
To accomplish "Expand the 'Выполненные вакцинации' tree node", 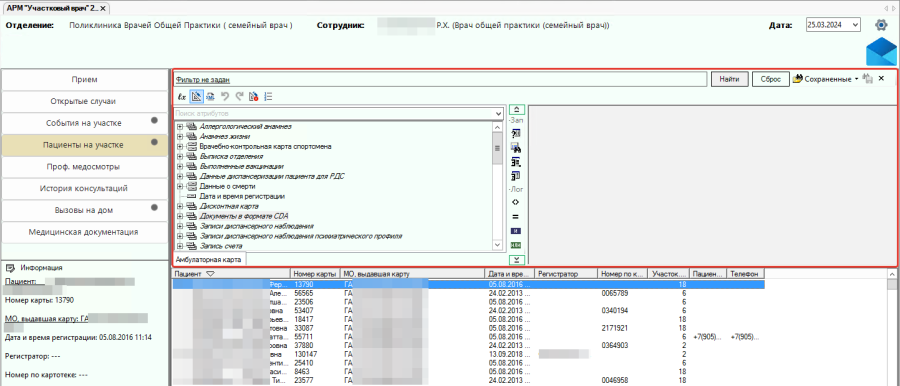I will click(x=180, y=167).
